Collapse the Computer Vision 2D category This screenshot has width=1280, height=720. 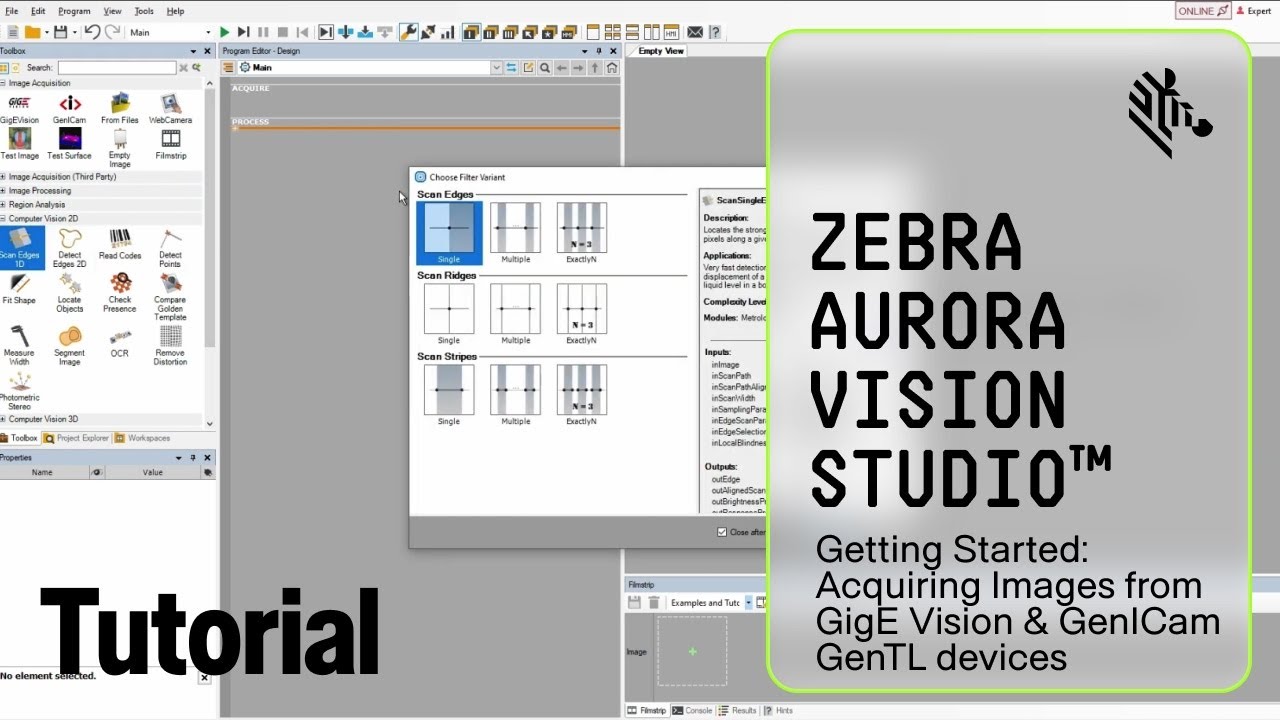pyautogui.click(x=3, y=218)
